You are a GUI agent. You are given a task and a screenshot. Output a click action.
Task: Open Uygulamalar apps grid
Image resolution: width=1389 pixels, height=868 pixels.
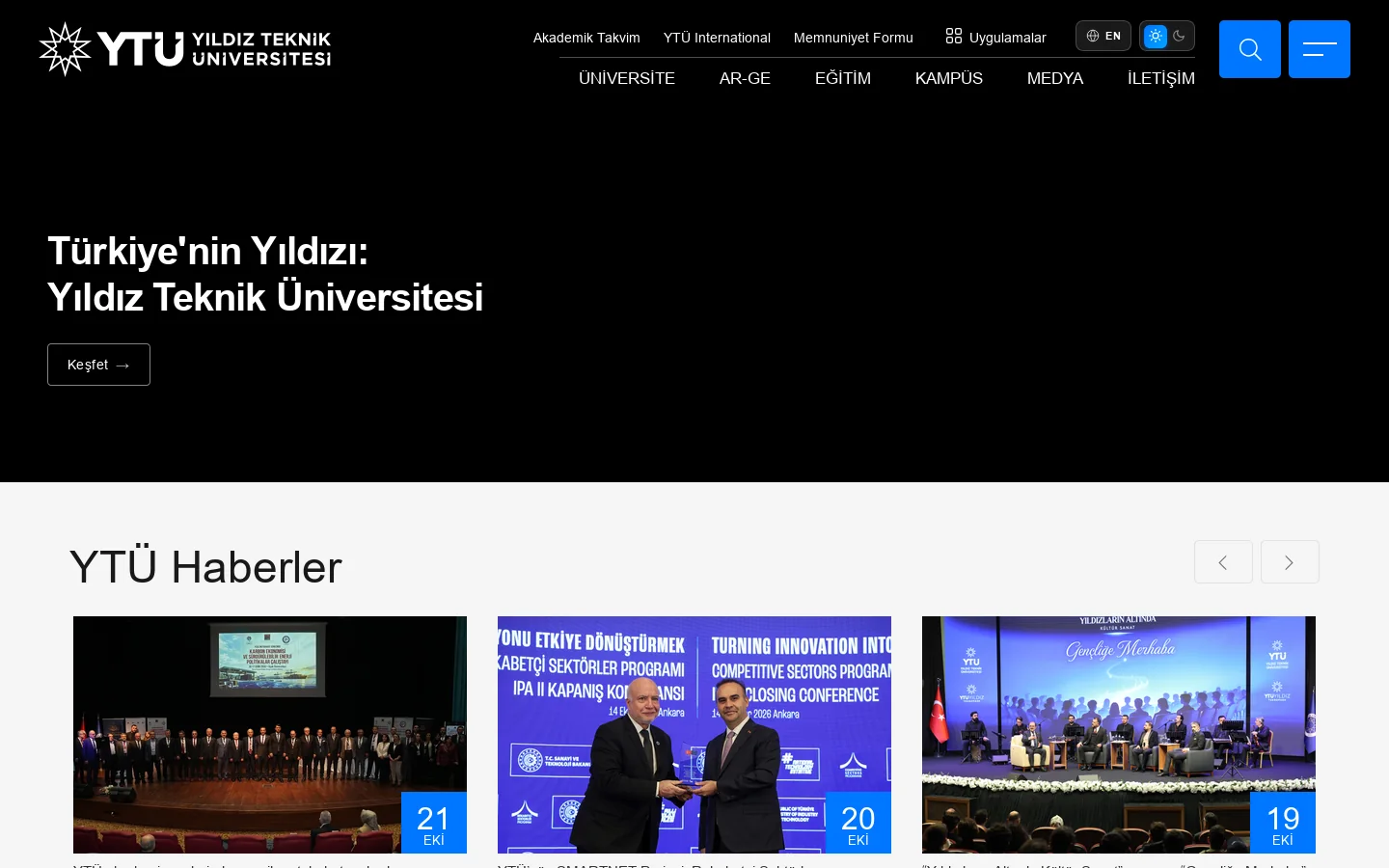[995, 37]
